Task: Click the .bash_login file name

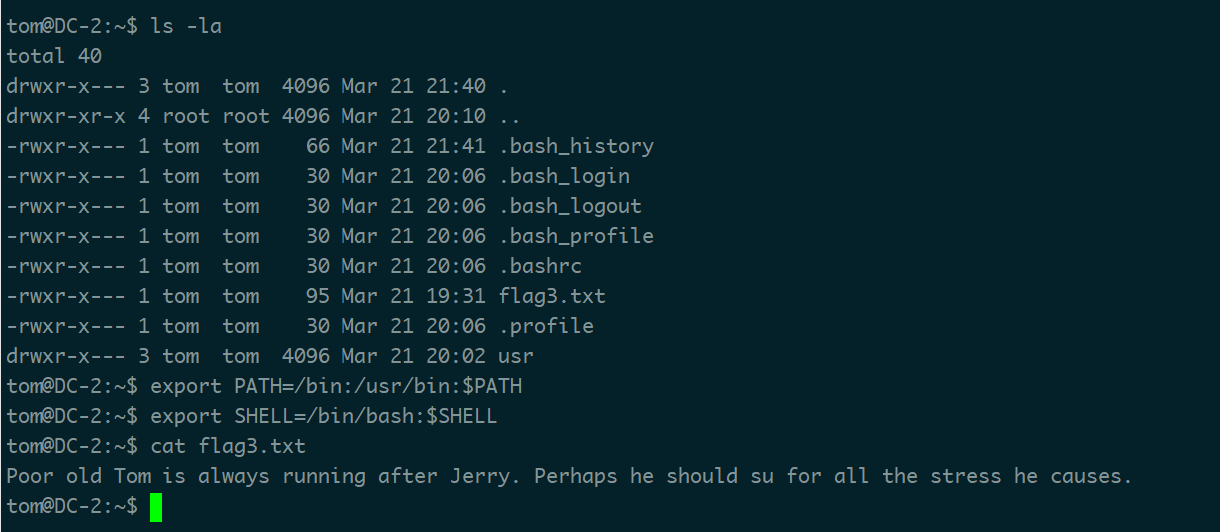Action: 564,176
